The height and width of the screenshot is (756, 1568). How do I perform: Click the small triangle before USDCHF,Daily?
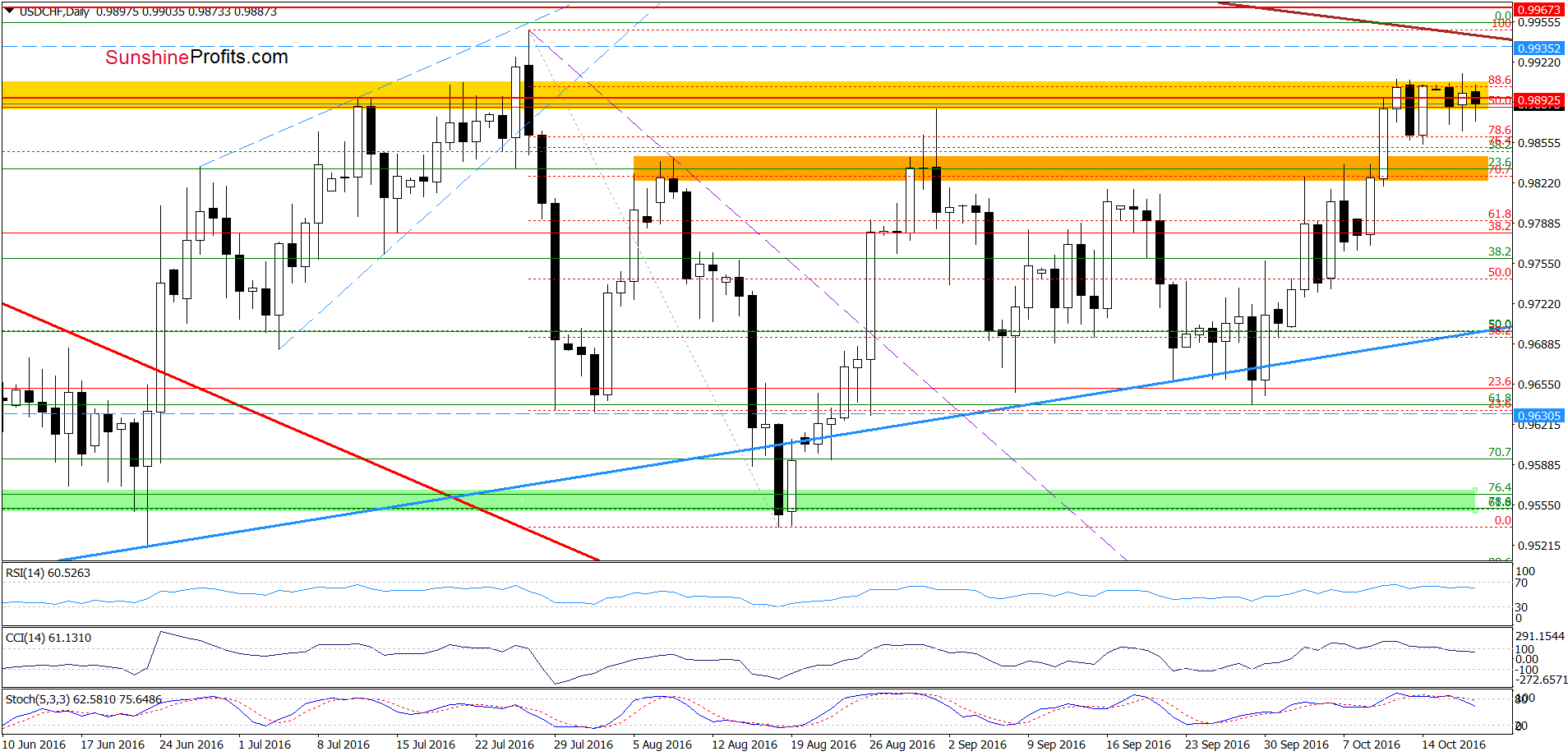(10, 12)
